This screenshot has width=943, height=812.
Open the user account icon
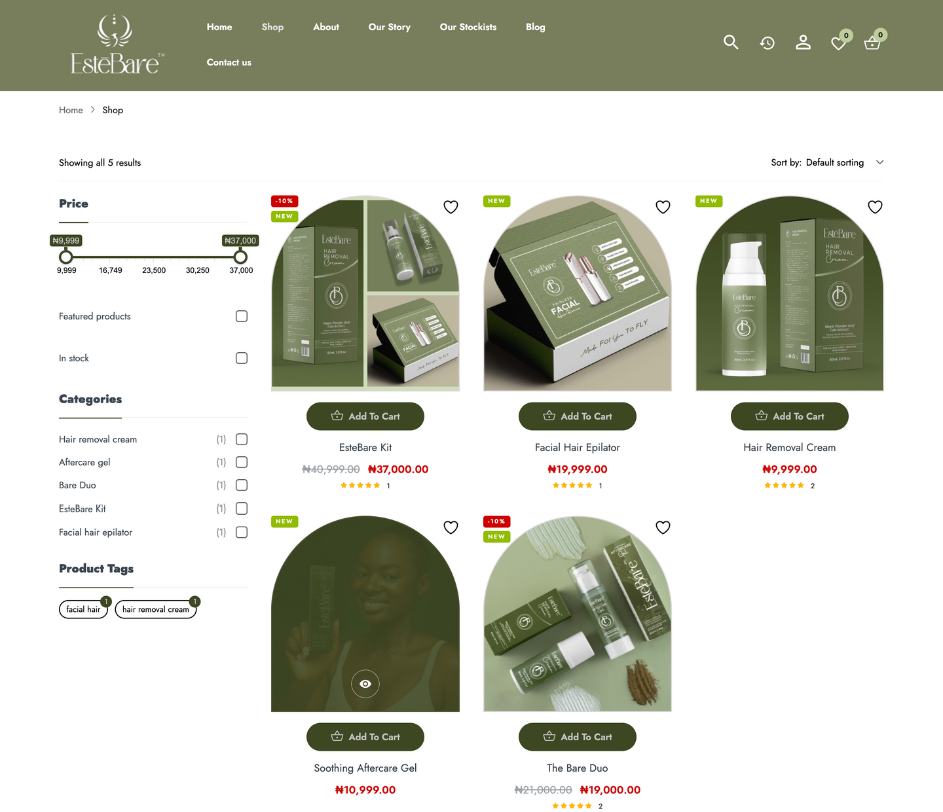click(x=803, y=43)
